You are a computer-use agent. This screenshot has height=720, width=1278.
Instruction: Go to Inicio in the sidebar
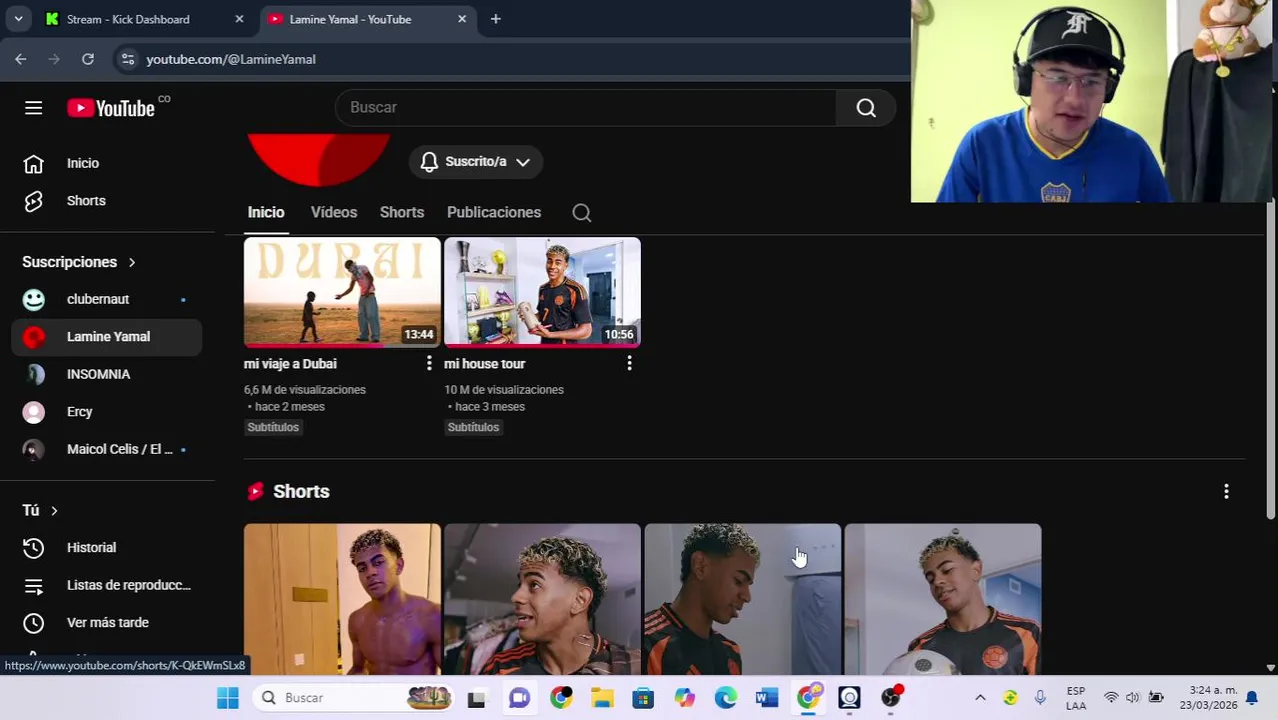107,163
